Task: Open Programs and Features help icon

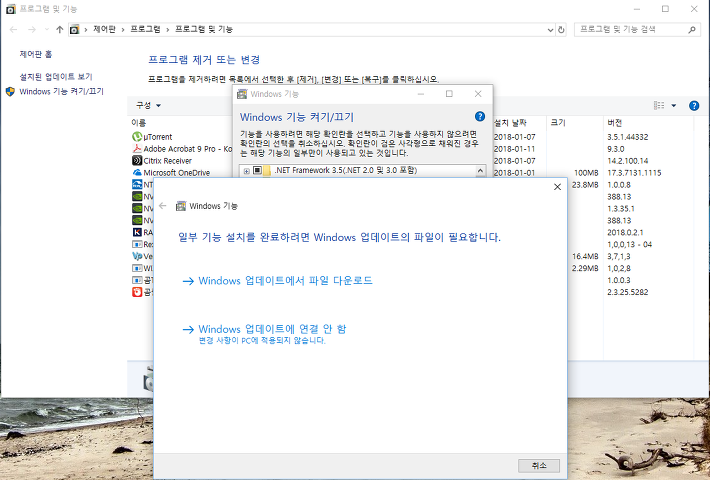Action: [694, 106]
